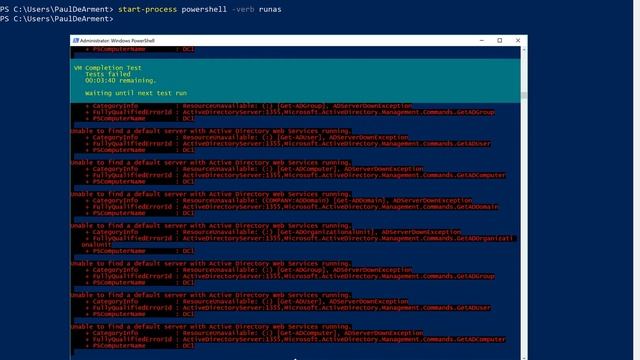
Task: Click the scroll-up arrow of the Administrator PowerShell window
Action: tap(524, 50)
